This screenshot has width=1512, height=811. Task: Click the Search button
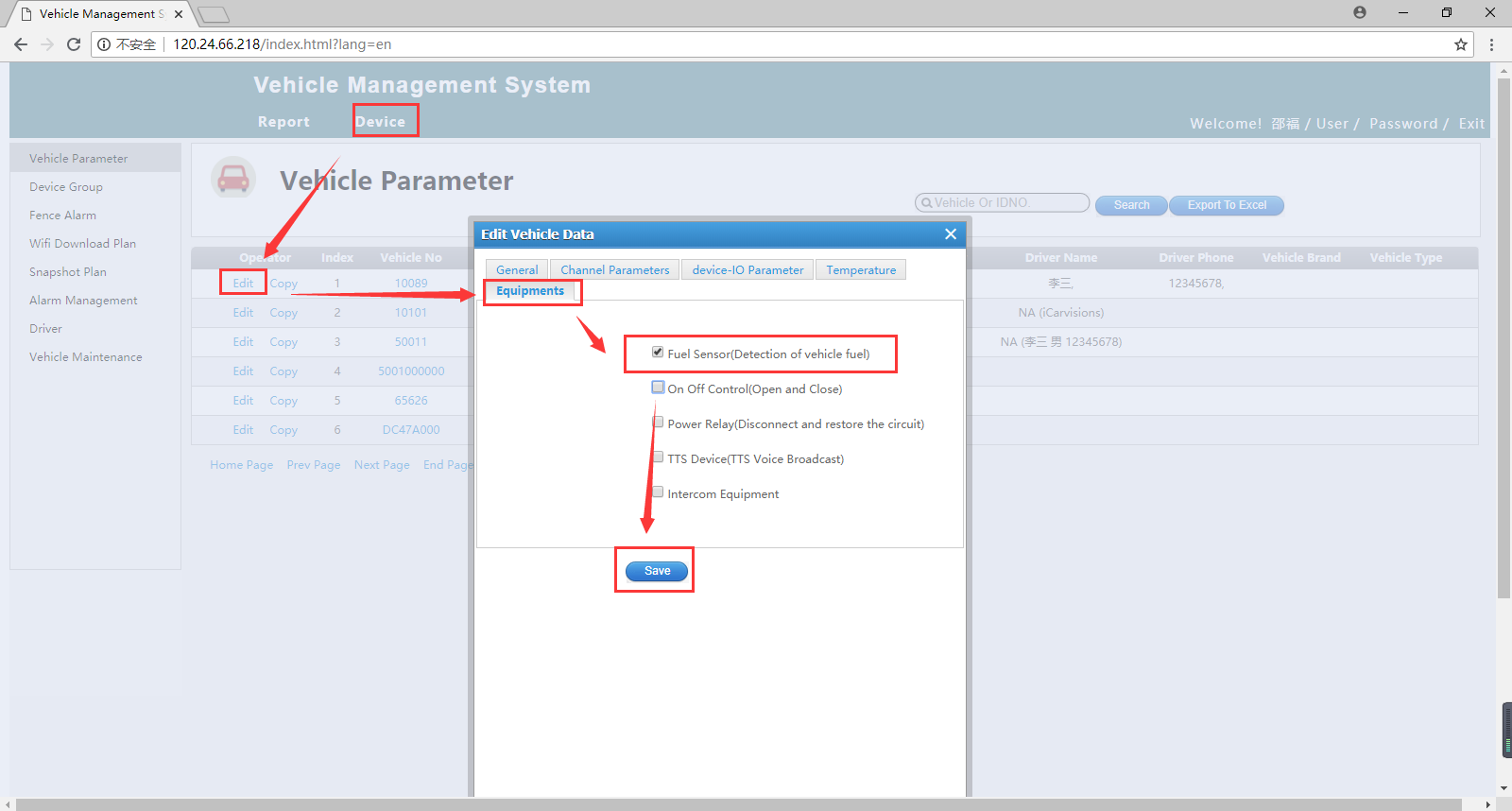coord(1131,205)
